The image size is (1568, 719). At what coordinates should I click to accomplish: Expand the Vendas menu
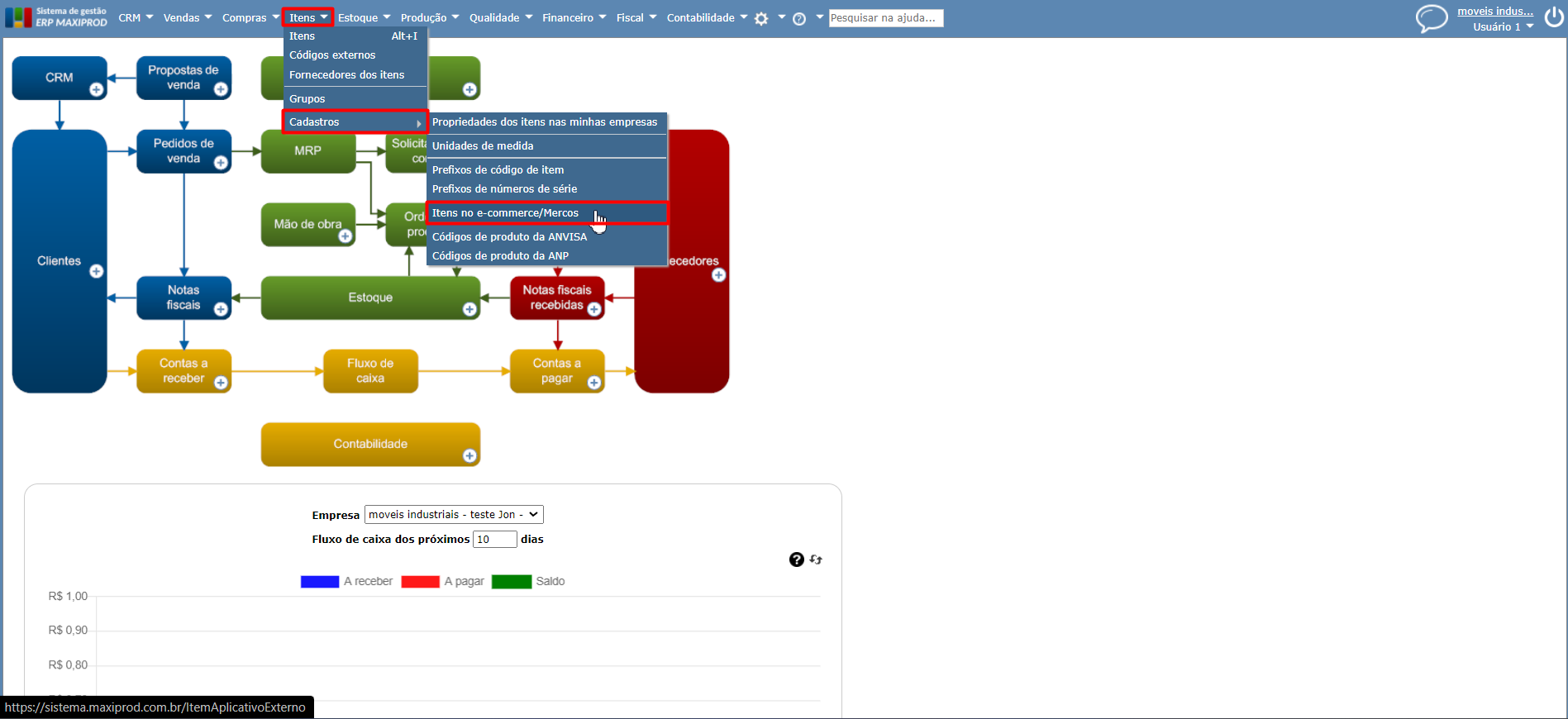tap(188, 17)
